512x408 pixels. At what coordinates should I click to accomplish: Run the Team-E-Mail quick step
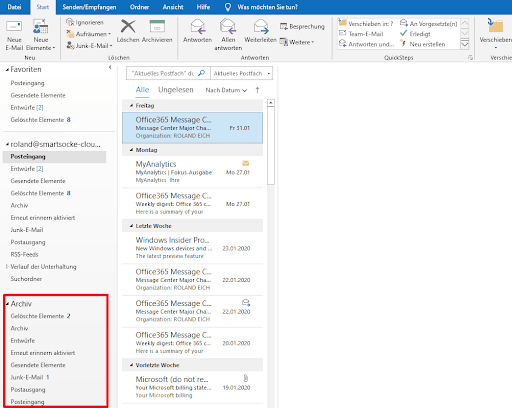pos(361,34)
